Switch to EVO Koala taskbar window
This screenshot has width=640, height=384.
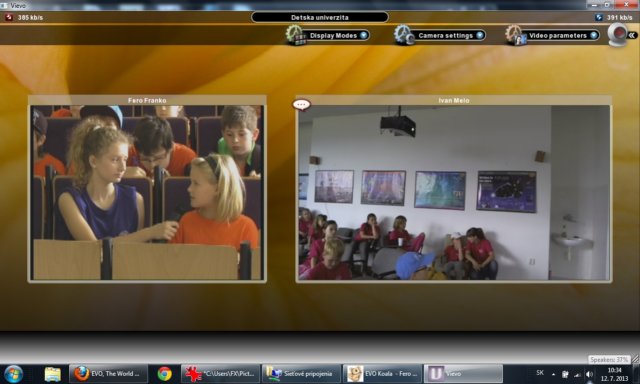click(382, 374)
